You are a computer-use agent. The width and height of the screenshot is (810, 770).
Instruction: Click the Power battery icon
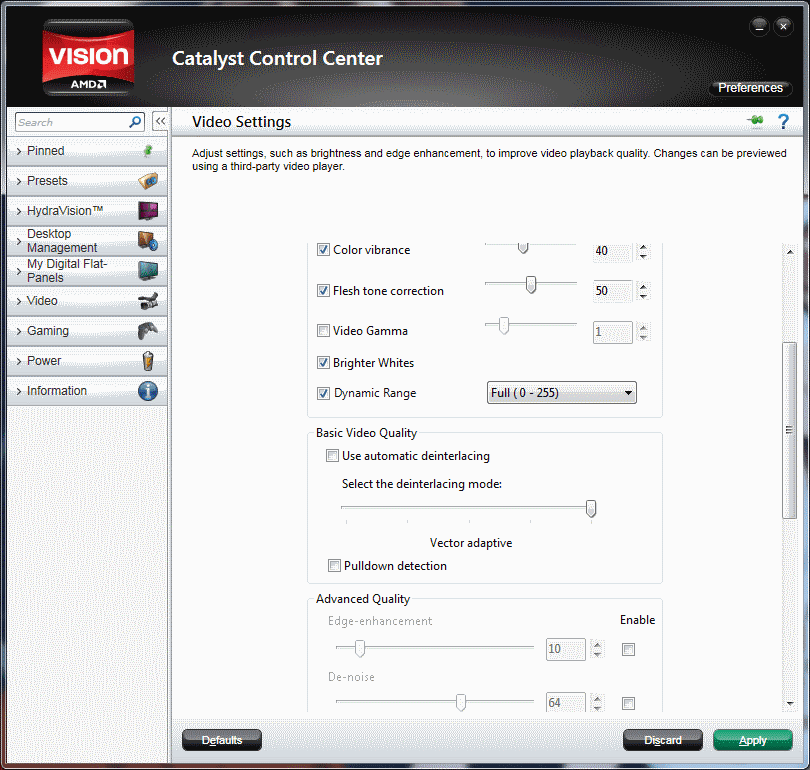tap(148, 361)
